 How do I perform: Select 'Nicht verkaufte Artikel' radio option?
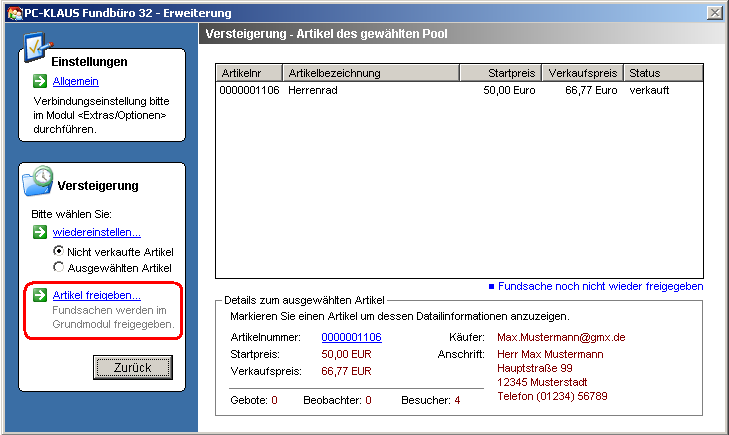tap(59, 251)
